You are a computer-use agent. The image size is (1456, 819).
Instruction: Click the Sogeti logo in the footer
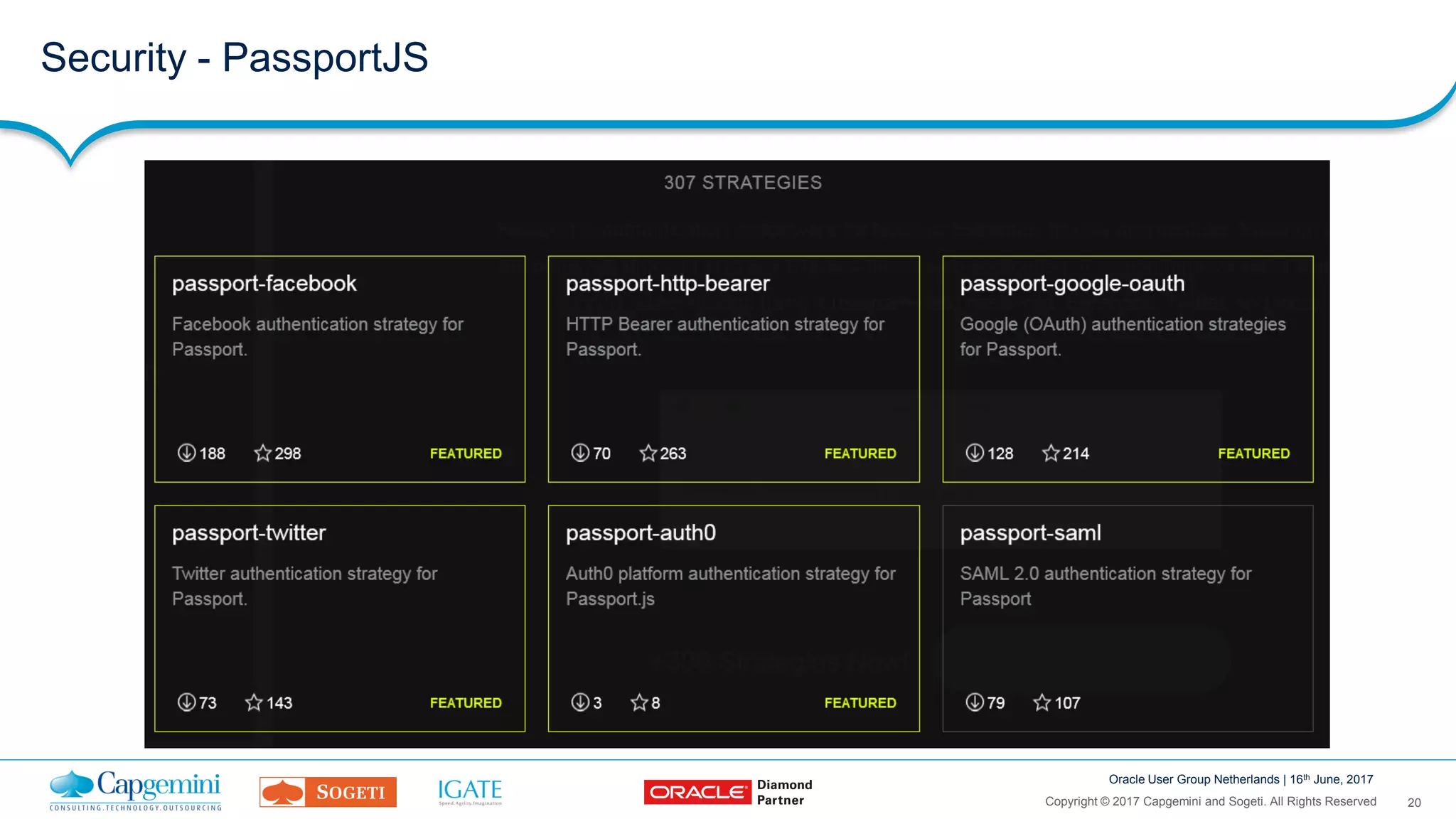tap(328, 792)
